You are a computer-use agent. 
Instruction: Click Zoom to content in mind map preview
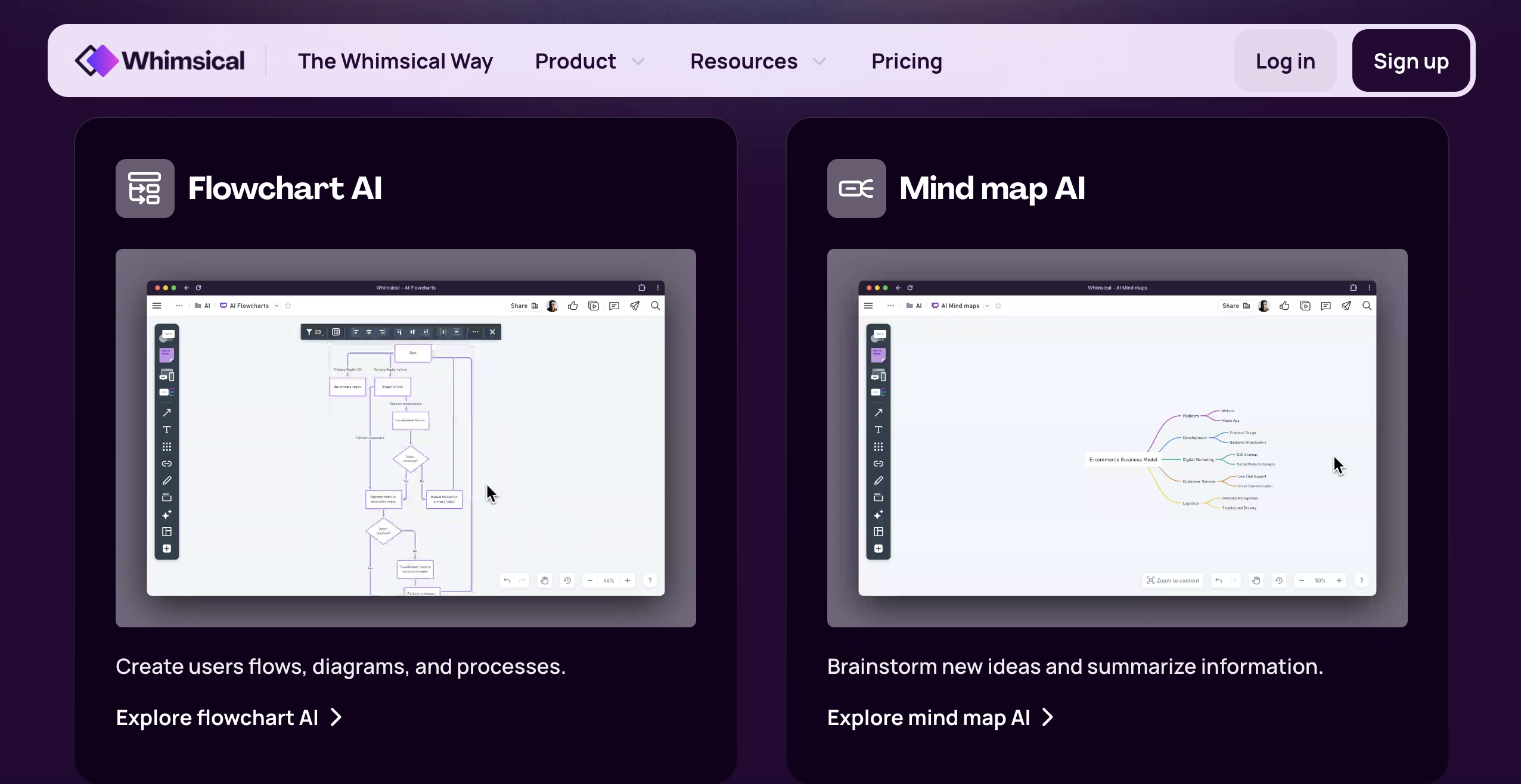1173,581
